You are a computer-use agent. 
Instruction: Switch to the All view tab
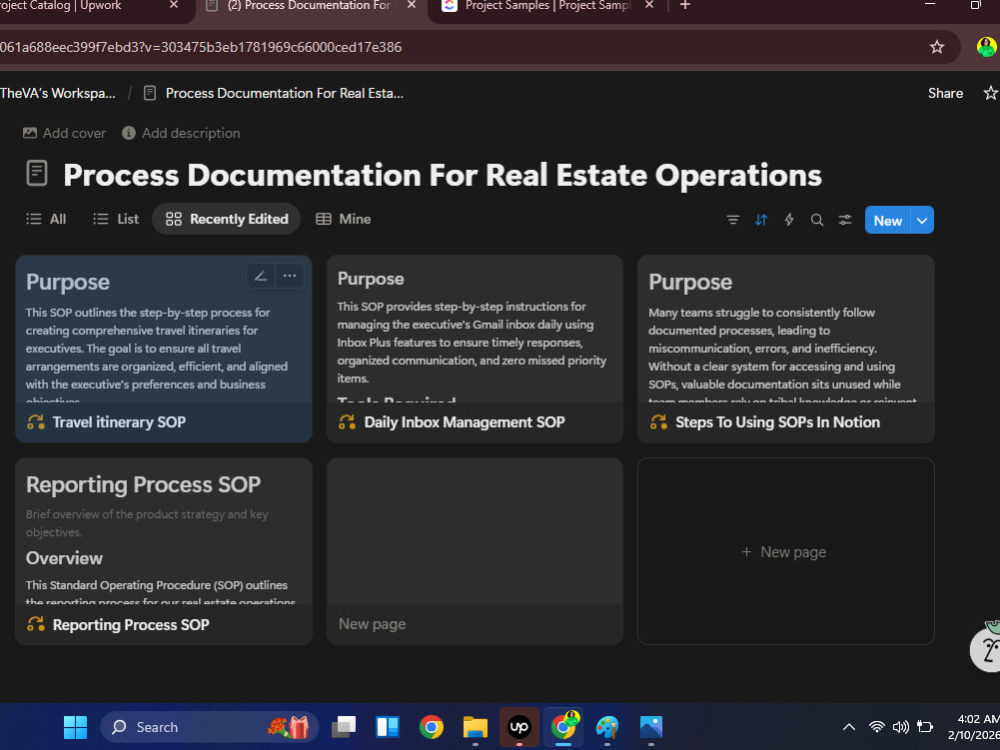click(46, 219)
